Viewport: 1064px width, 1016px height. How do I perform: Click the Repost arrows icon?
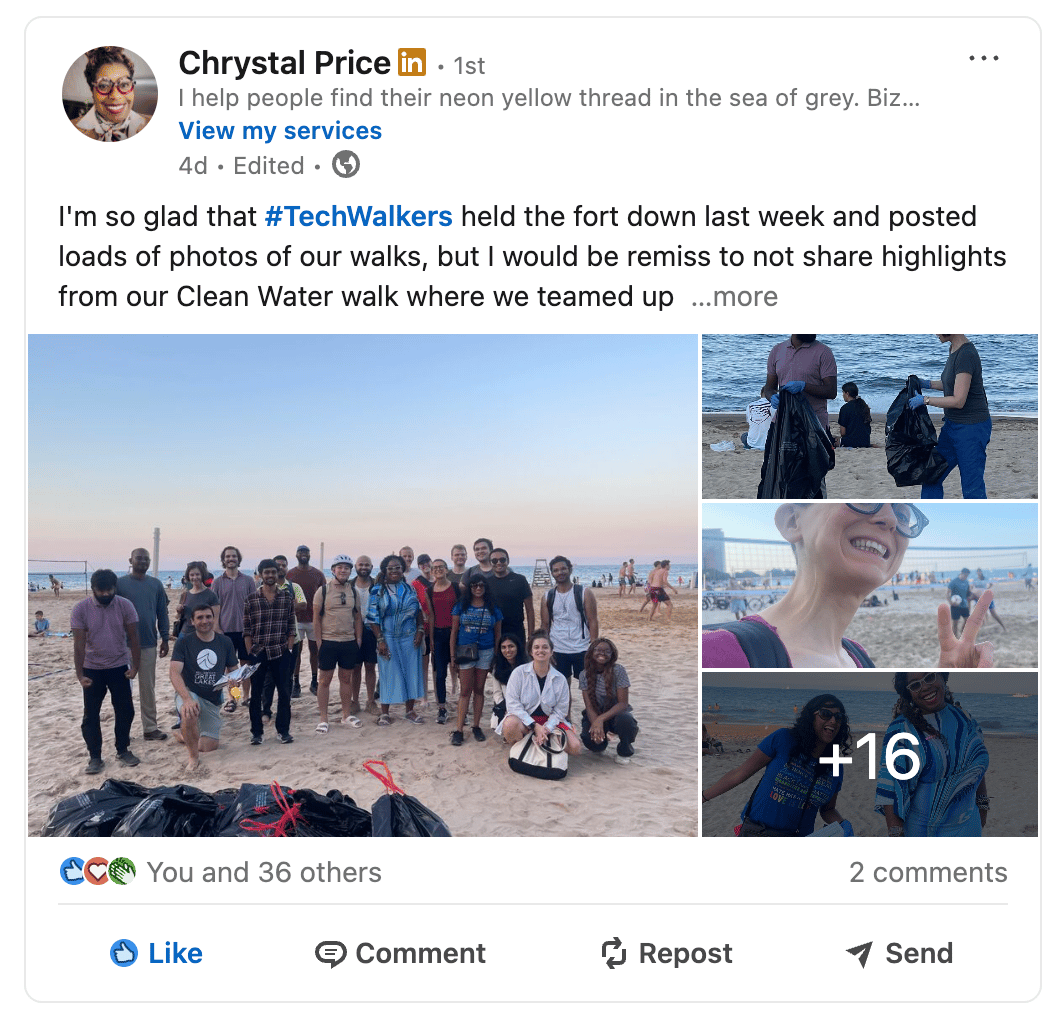[613, 953]
